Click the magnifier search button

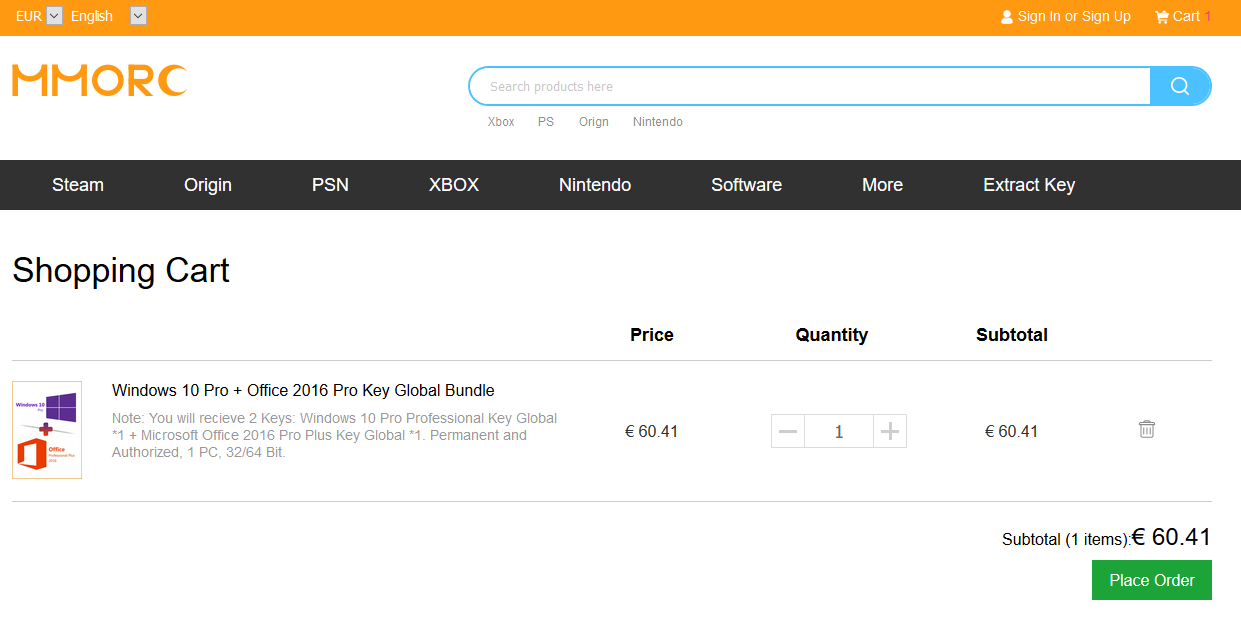pos(1180,86)
